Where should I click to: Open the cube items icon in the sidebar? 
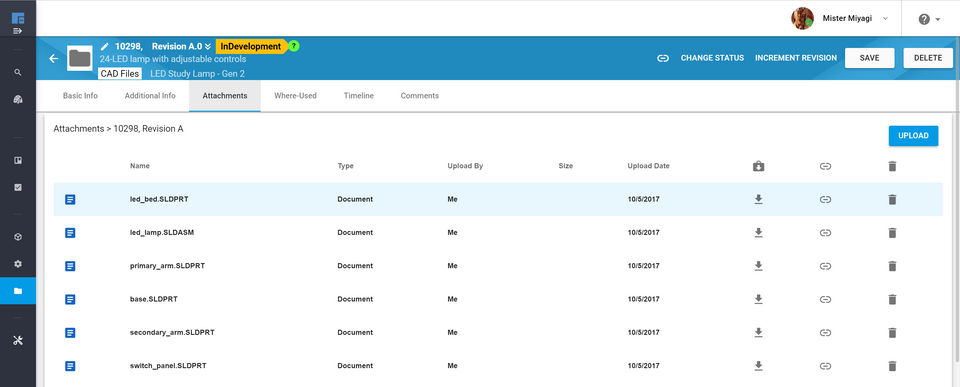point(18,237)
